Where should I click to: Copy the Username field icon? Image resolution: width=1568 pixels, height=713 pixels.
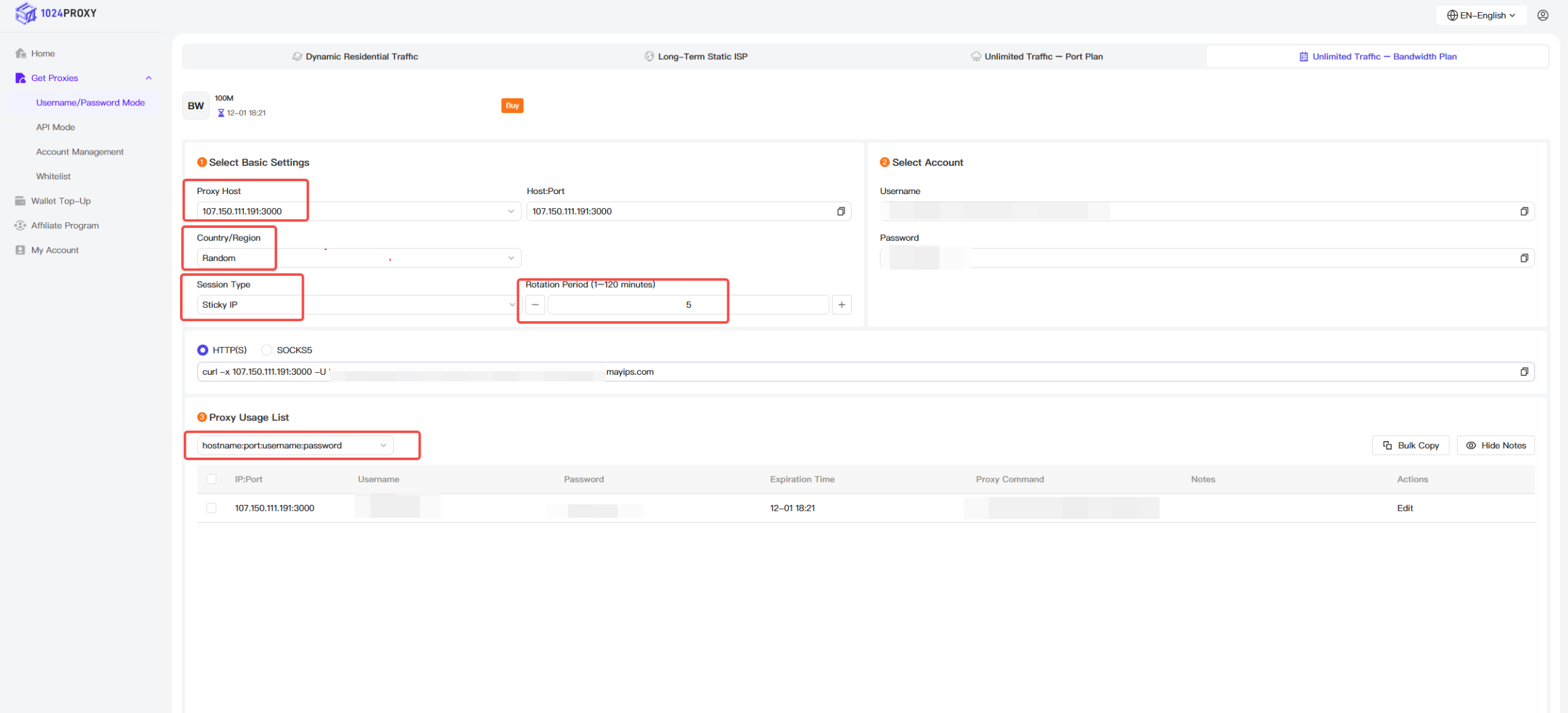pos(1524,211)
